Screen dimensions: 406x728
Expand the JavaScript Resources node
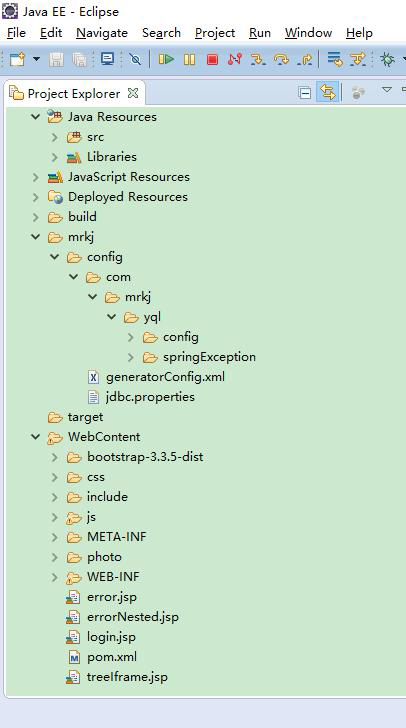click(35, 177)
